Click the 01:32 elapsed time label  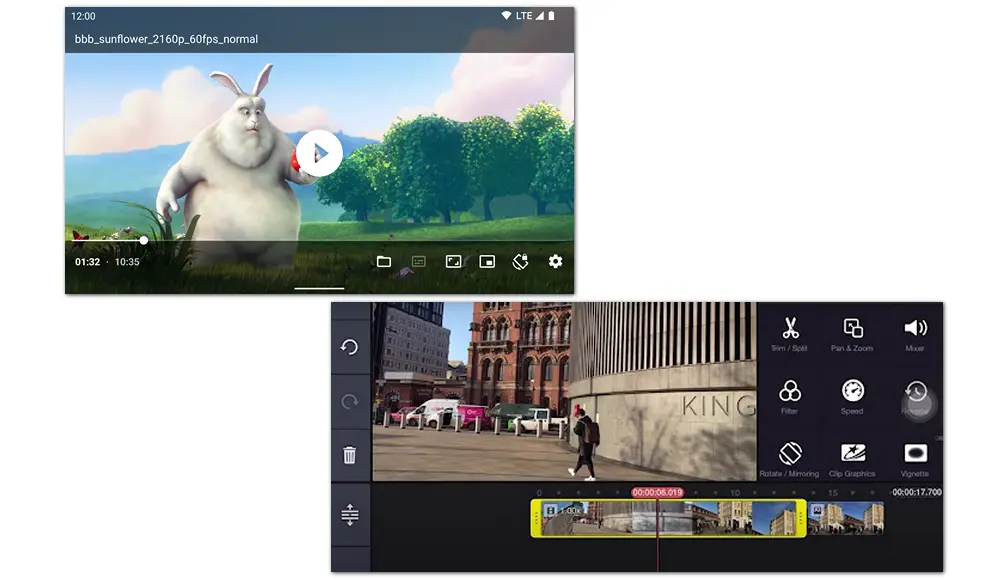(x=87, y=262)
